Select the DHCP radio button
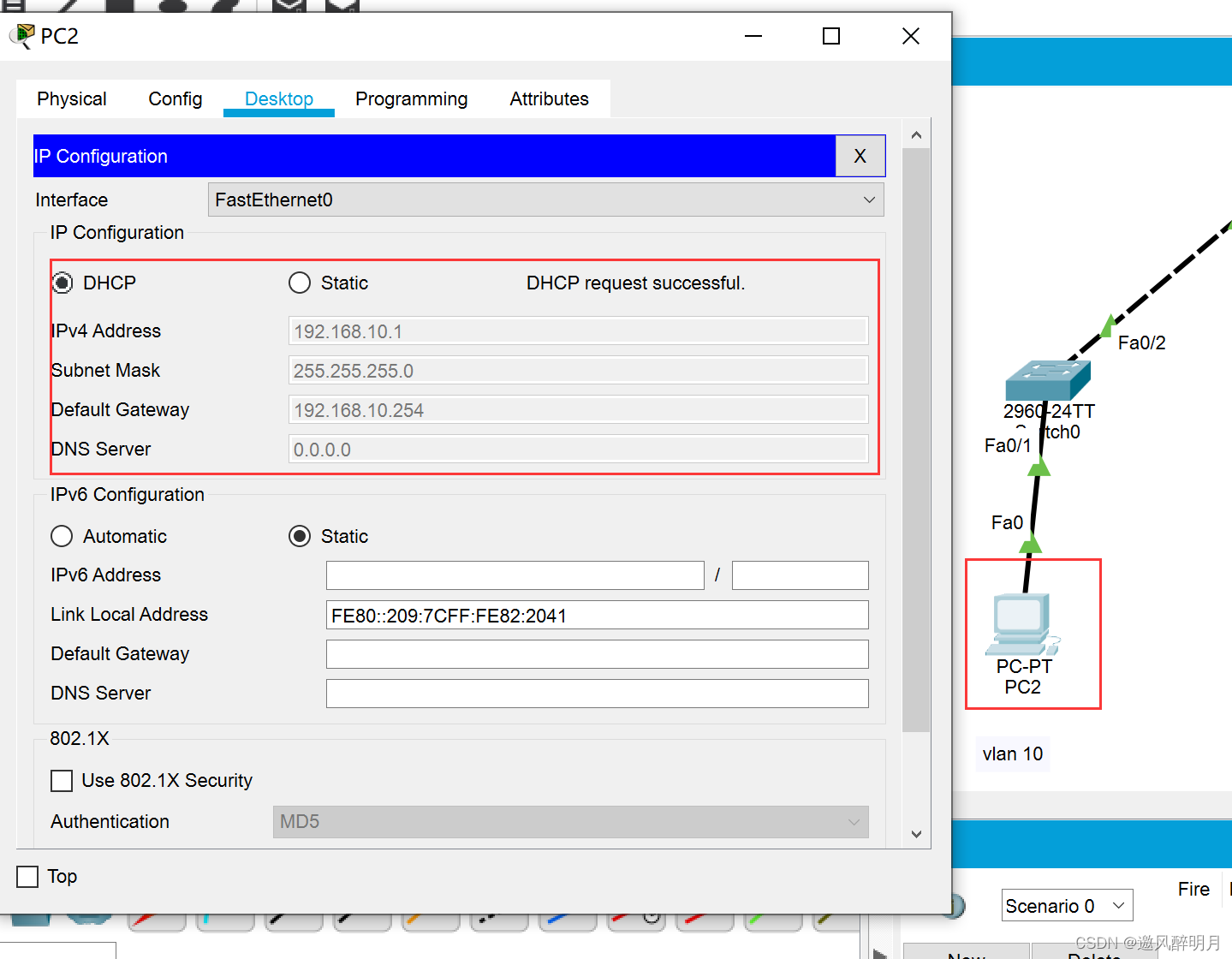 point(62,283)
